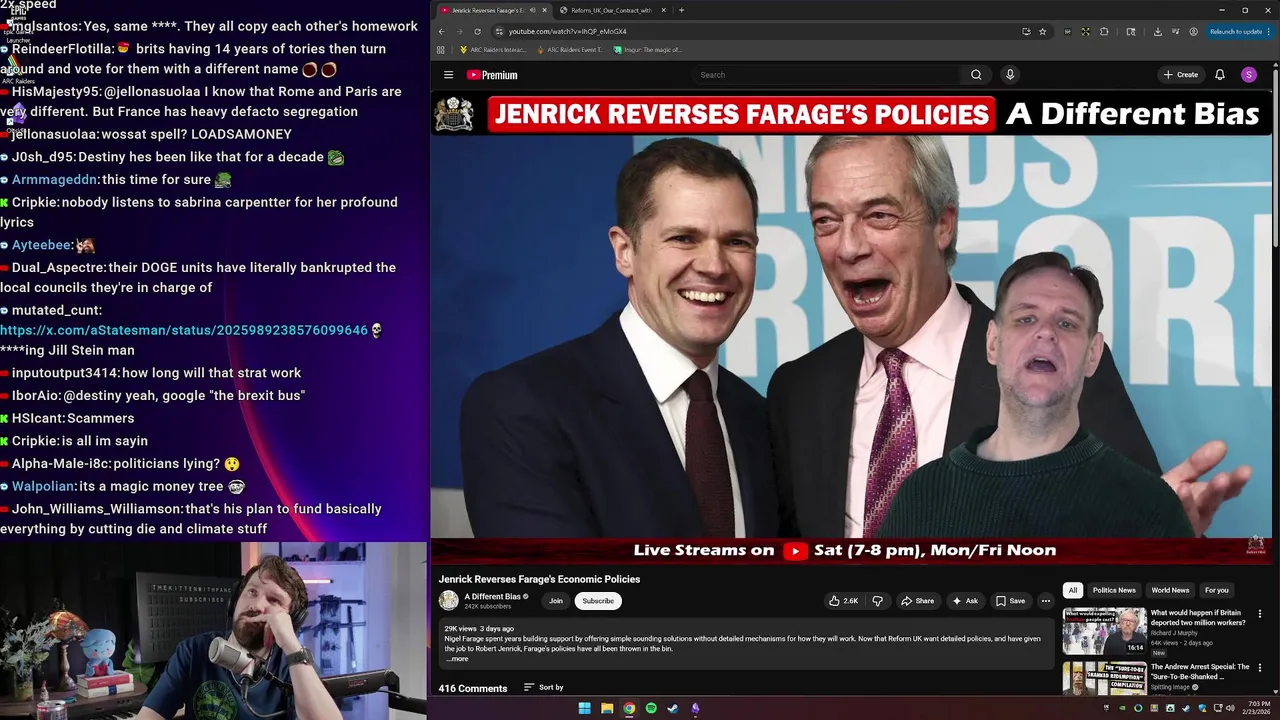Open File Explorer from taskbar
Image resolution: width=1280 pixels, height=720 pixels.
click(x=607, y=708)
